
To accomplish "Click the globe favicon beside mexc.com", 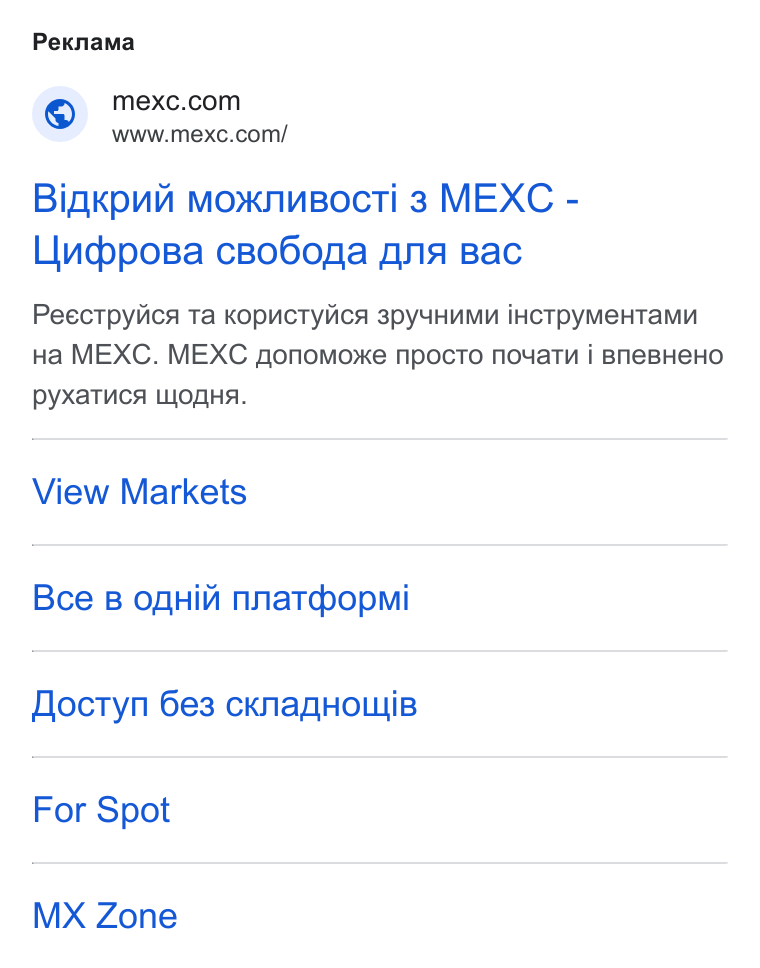I will click(x=60, y=114).
